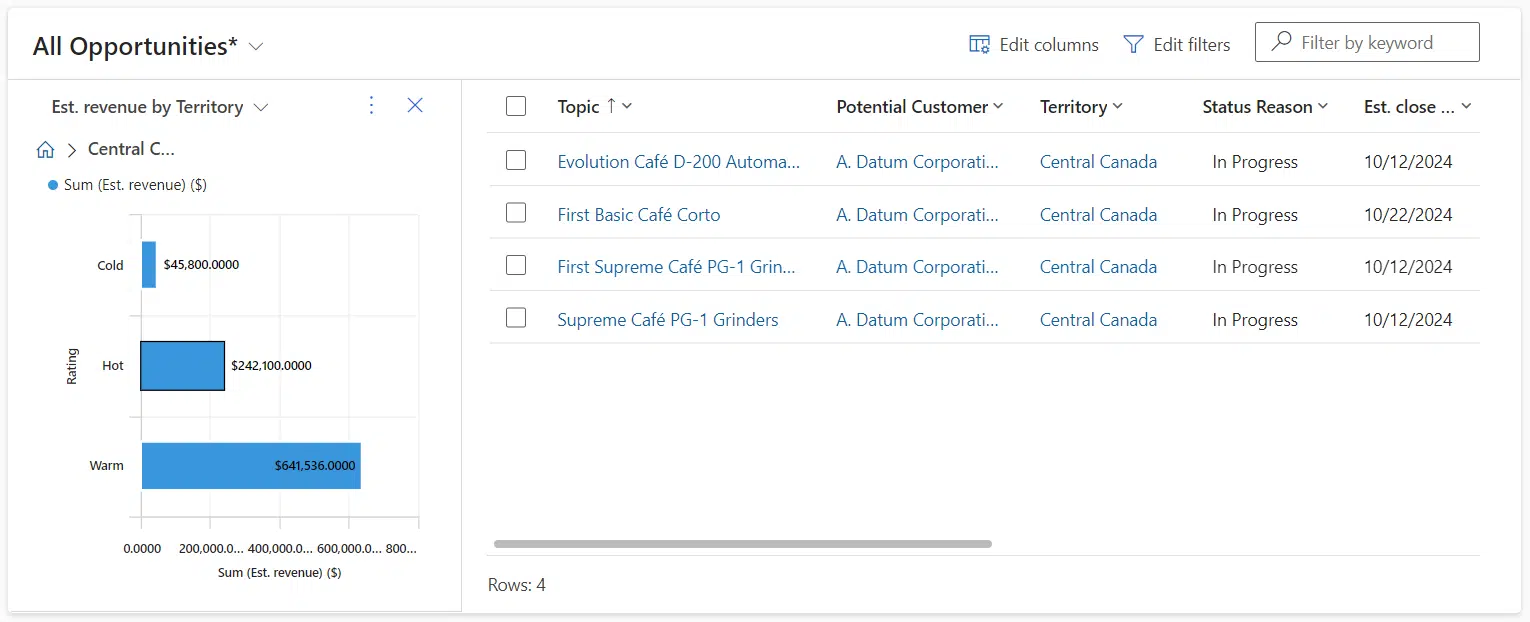The image size is (1530, 622).
Task: Click the sort arrow on Topic column
Action: [x=611, y=106]
